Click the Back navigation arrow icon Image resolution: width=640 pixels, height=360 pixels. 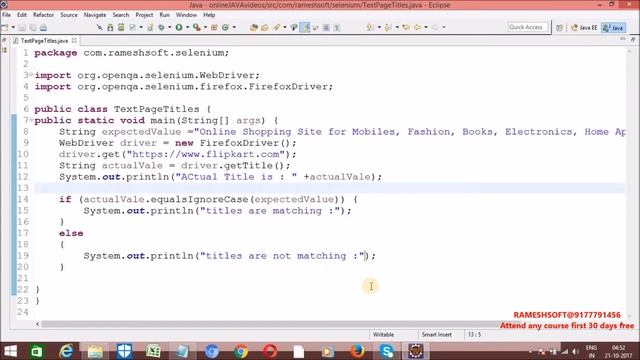pyautogui.click(x=417, y=27)
